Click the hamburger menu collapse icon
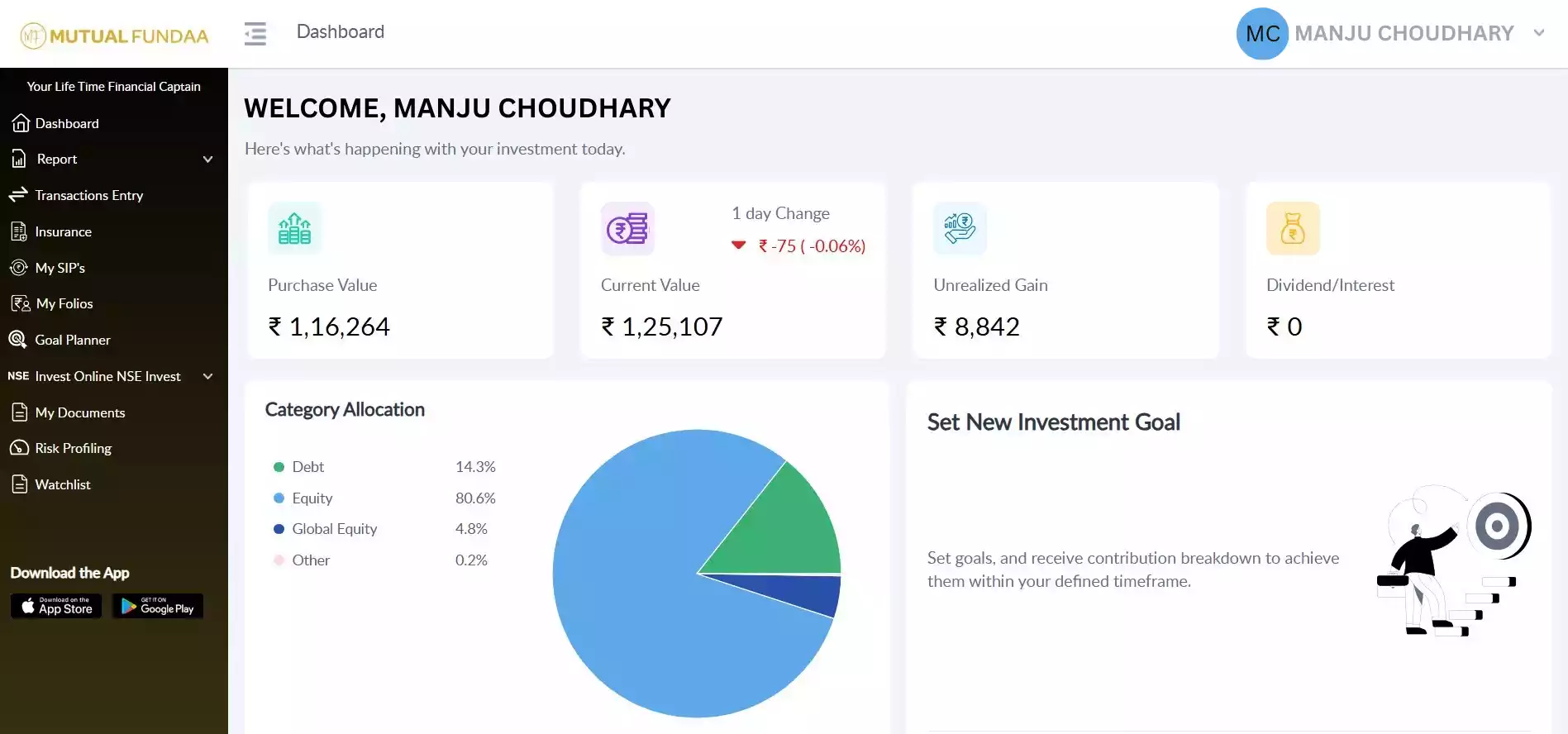Screen dimensions: 1568x734 255,34
